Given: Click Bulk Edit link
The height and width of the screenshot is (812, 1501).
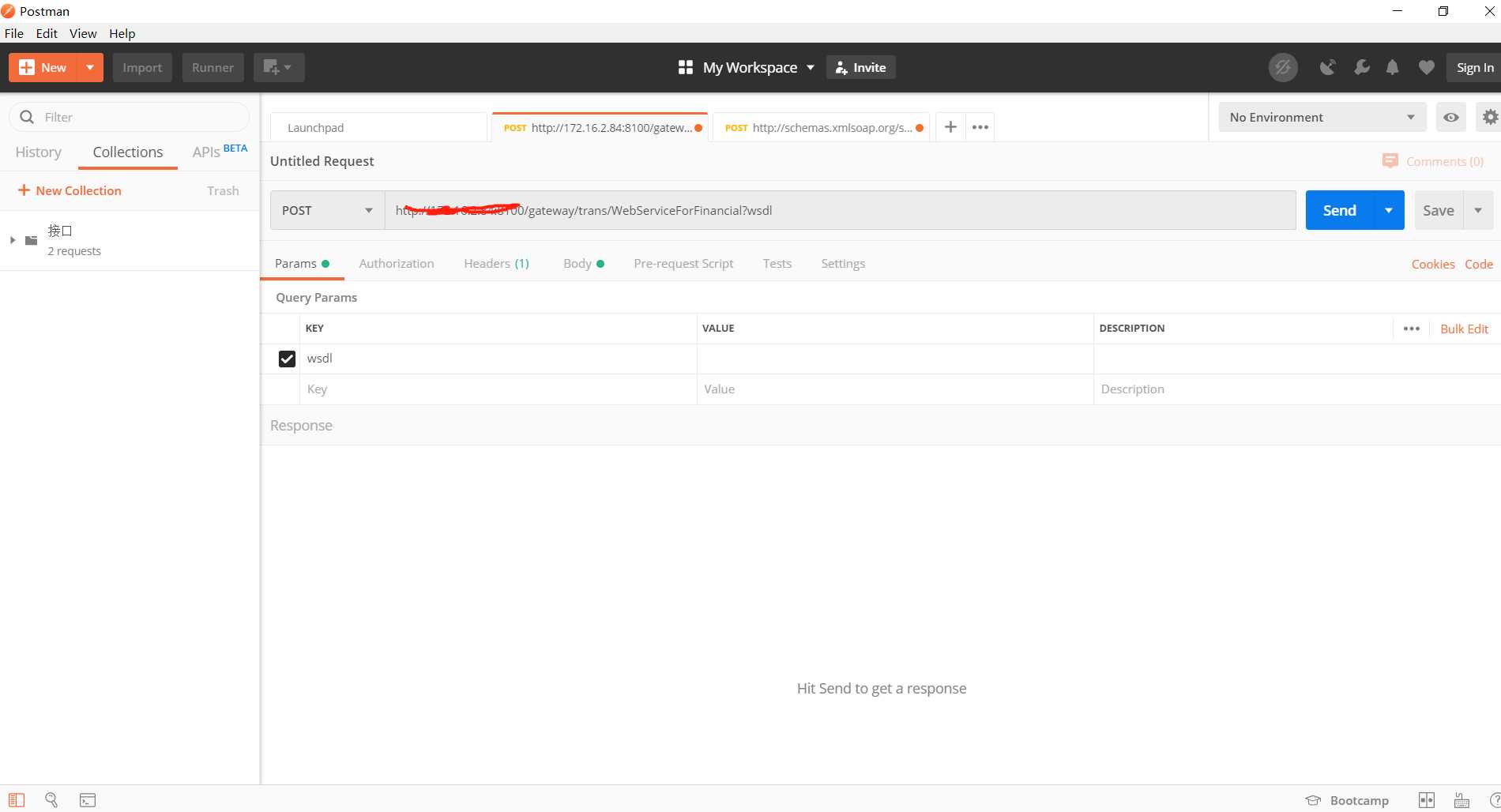Looking at the screenshot, I should point(1464,329).
